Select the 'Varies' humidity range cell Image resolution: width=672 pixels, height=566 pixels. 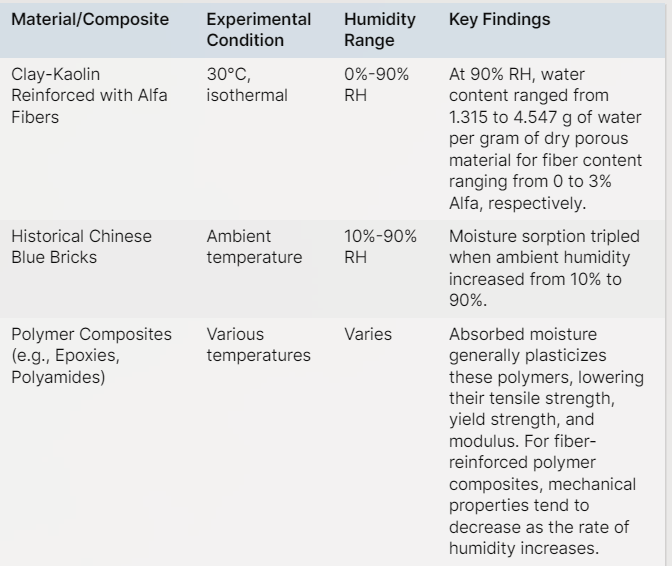point(368,334)
